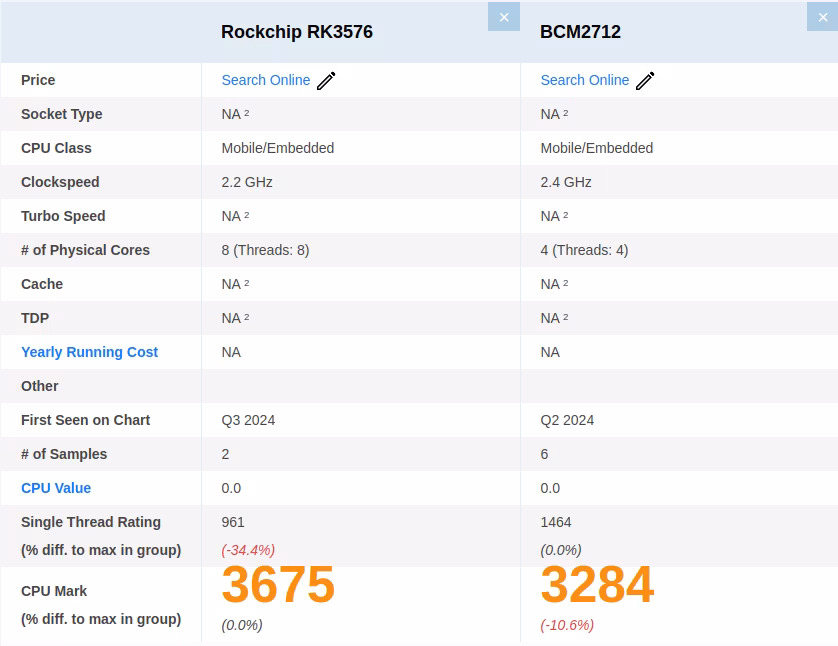Click Mobile/Embedded class for BCM2712

[x=596, y=148]
